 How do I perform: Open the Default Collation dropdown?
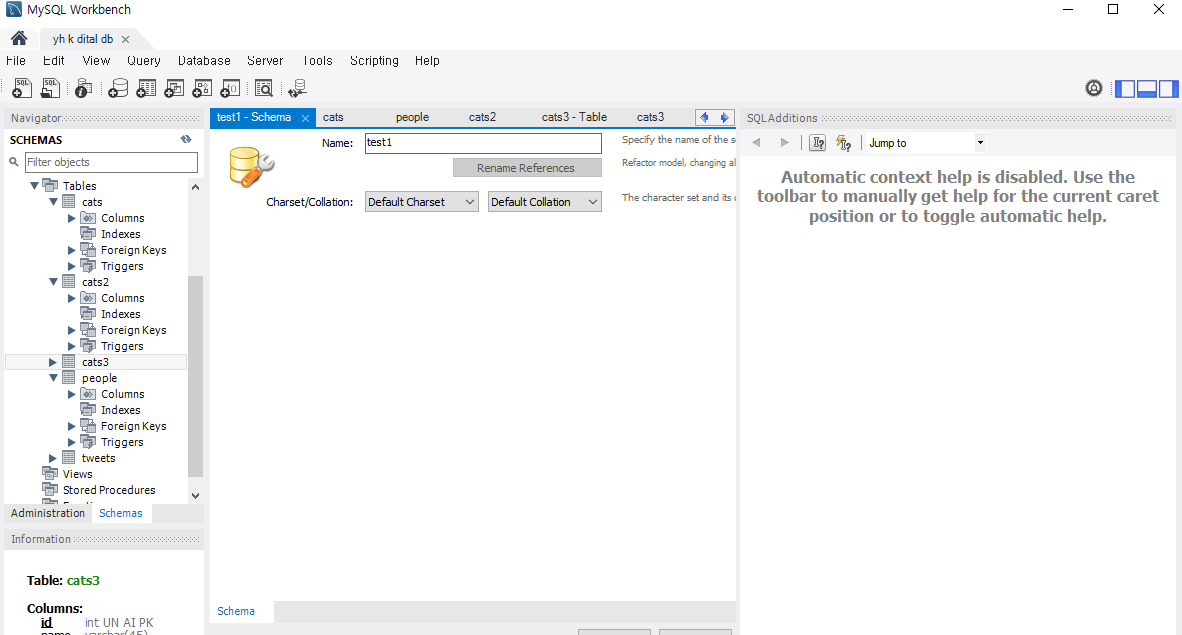pos(544,201)
